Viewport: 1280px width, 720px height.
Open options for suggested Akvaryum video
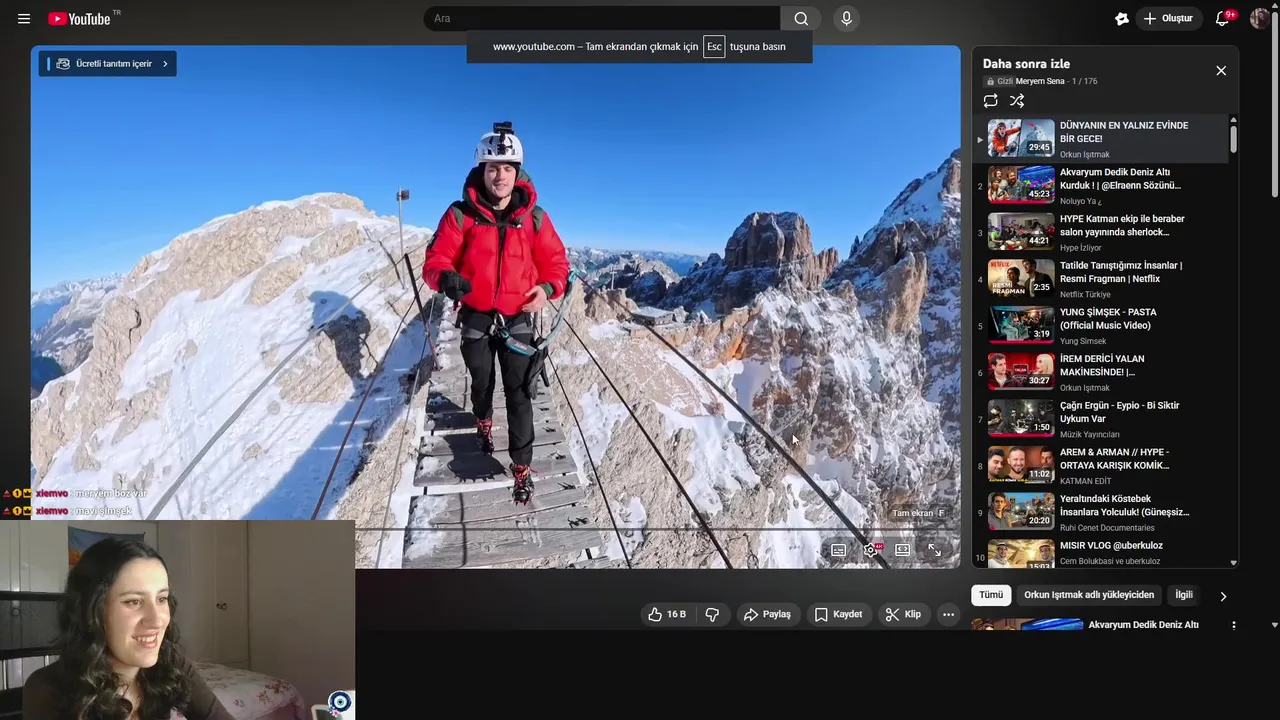point(1233,625)
